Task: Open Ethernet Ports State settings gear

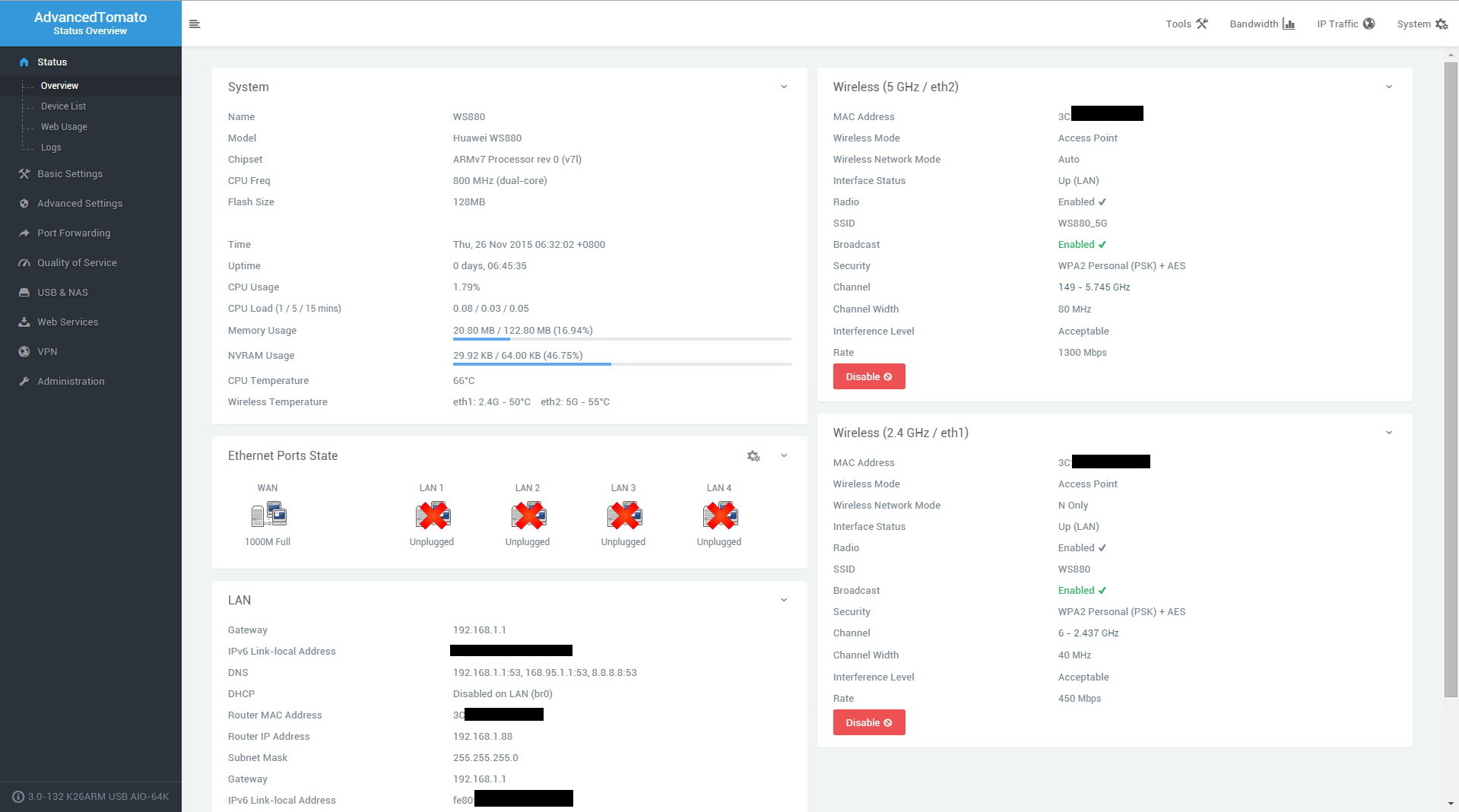Action: (x=753, y=456)
